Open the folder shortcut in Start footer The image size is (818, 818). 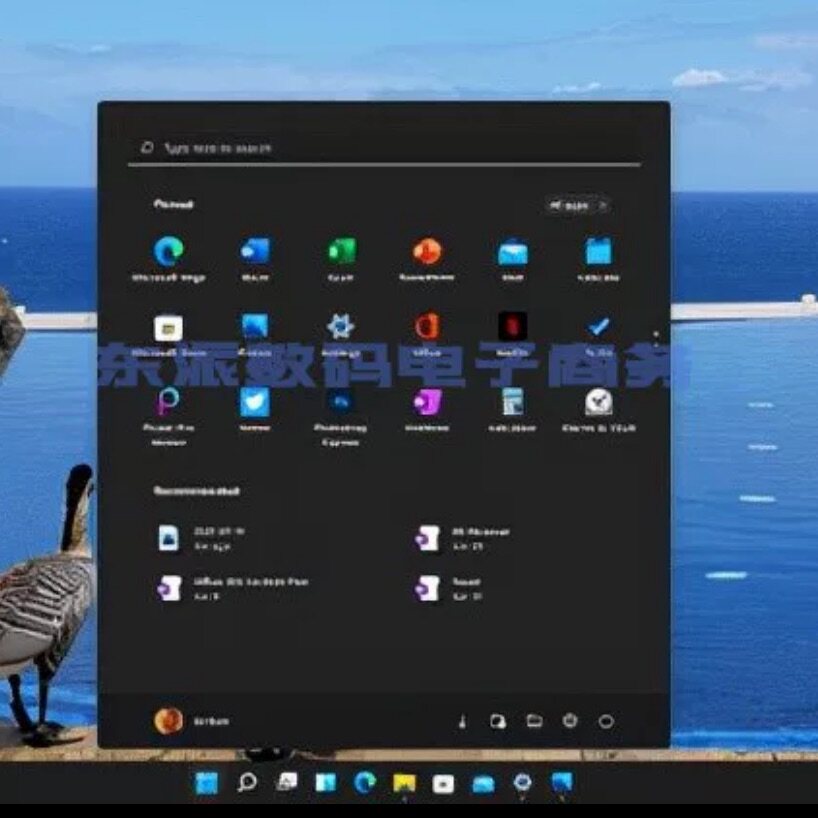[x=534, y=721]
